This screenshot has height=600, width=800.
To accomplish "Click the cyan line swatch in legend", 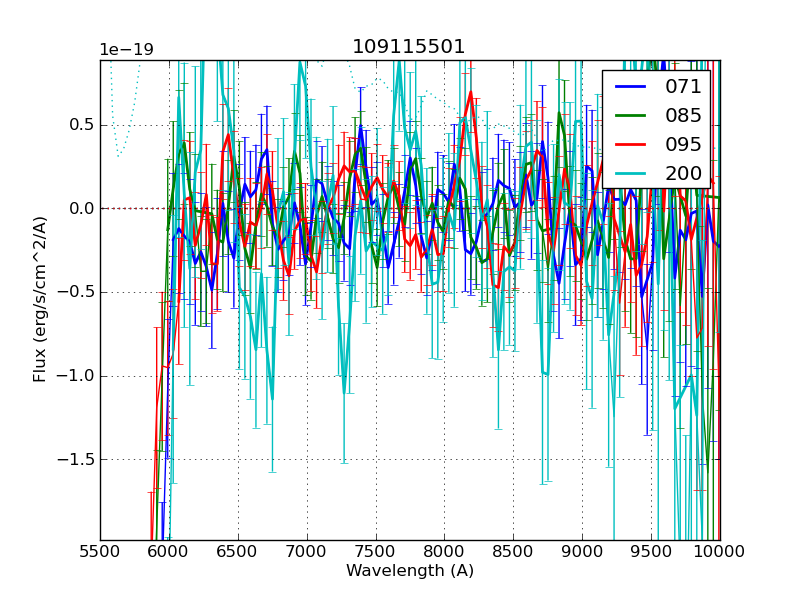I will [632, 173].
